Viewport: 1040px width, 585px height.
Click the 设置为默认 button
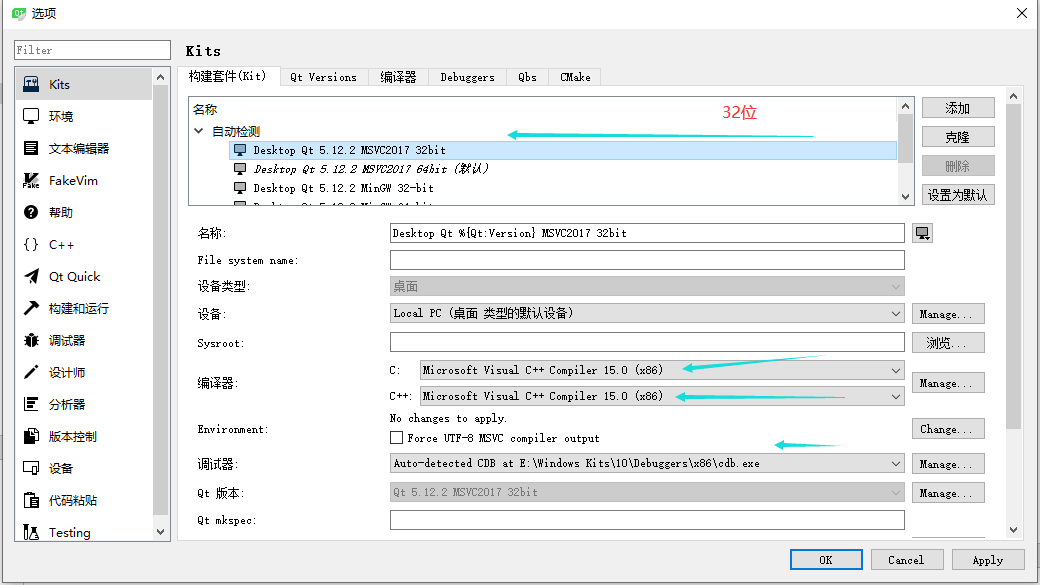click(x=958, y=195)
